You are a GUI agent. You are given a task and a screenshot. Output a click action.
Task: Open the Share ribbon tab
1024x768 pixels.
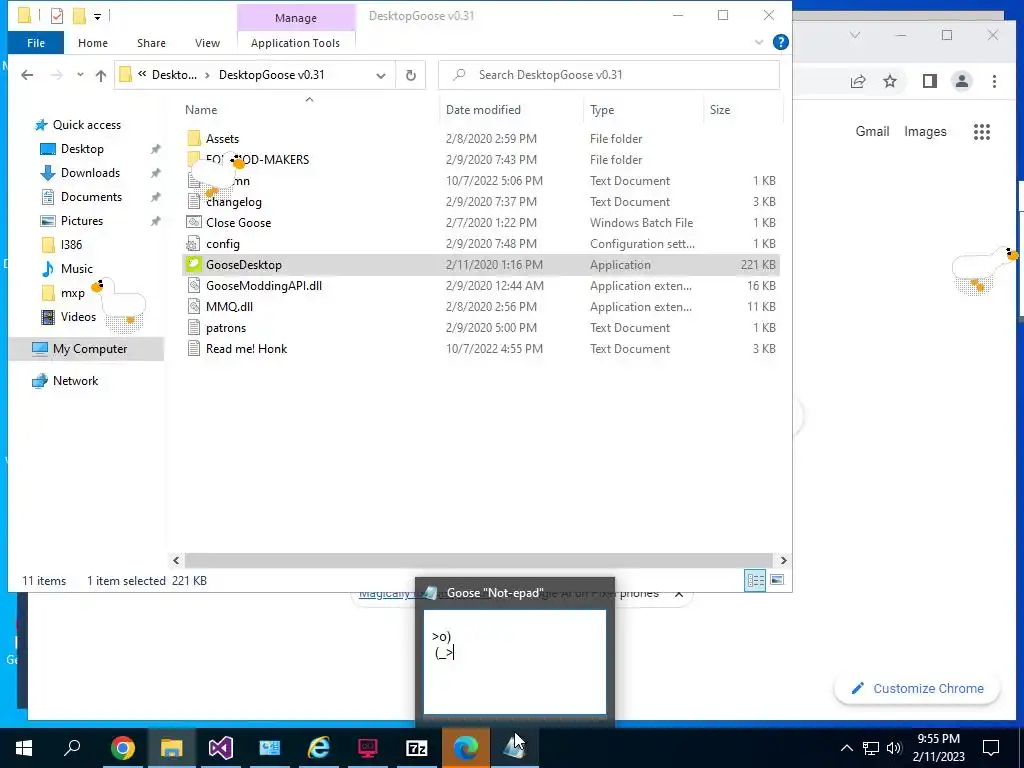[x=151, y=43]
